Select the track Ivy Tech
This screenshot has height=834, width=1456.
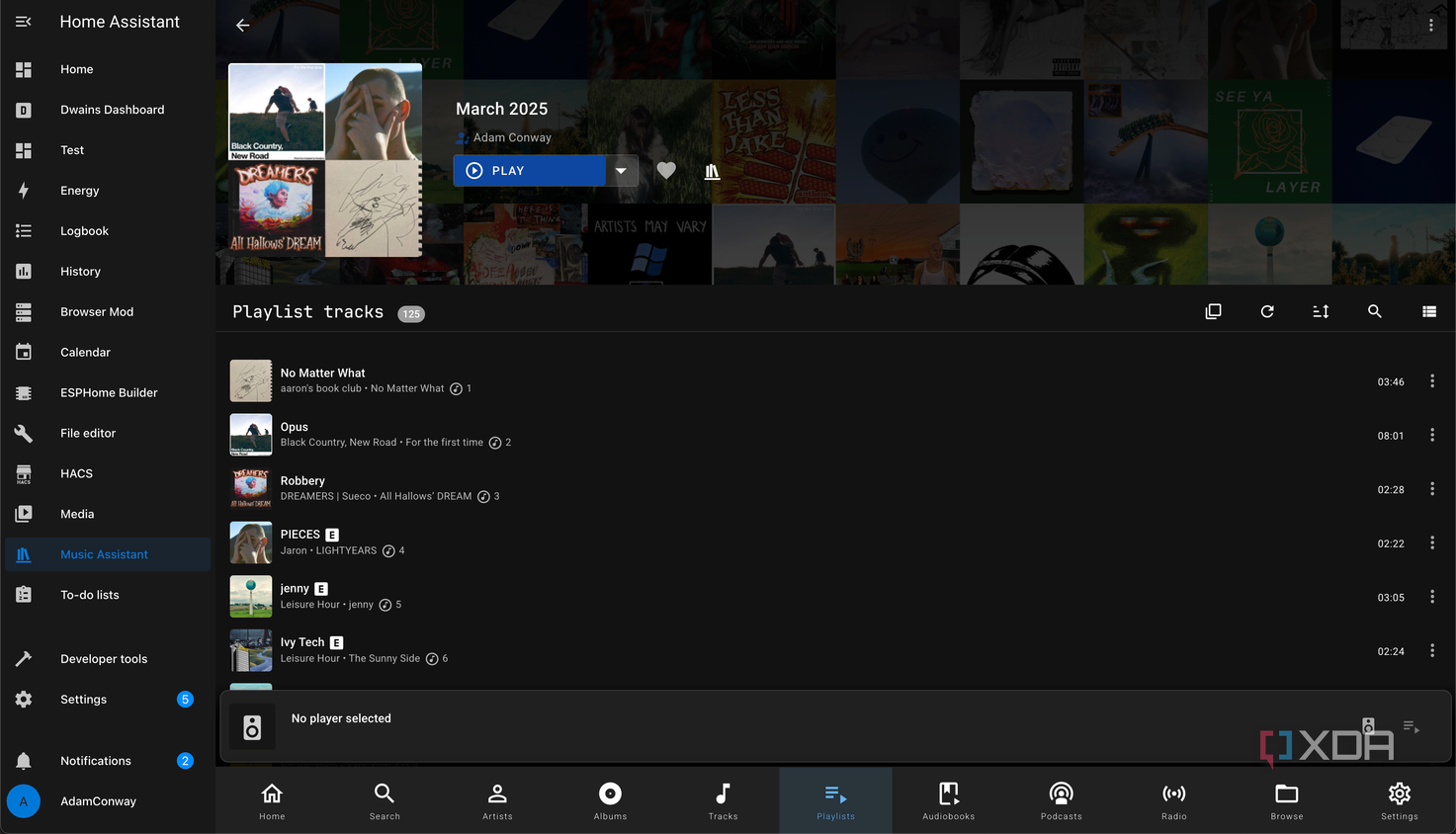pyautogui.click(x=835, y=650)
